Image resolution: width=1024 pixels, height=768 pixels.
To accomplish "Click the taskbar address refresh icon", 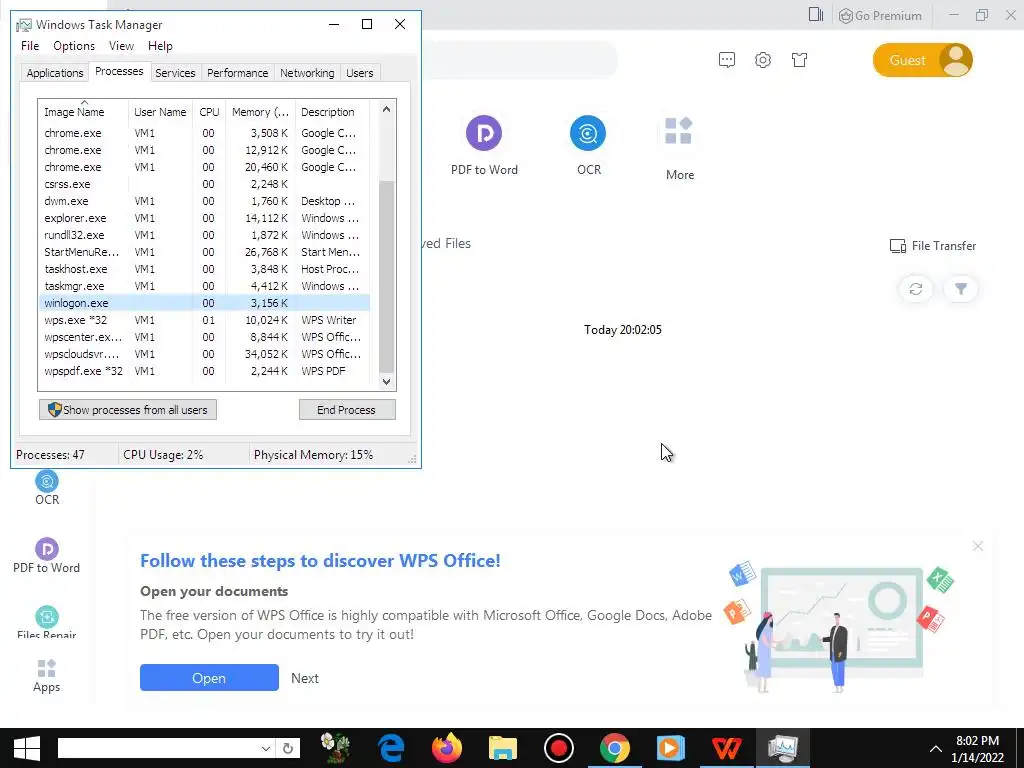I will click(287, 748).
